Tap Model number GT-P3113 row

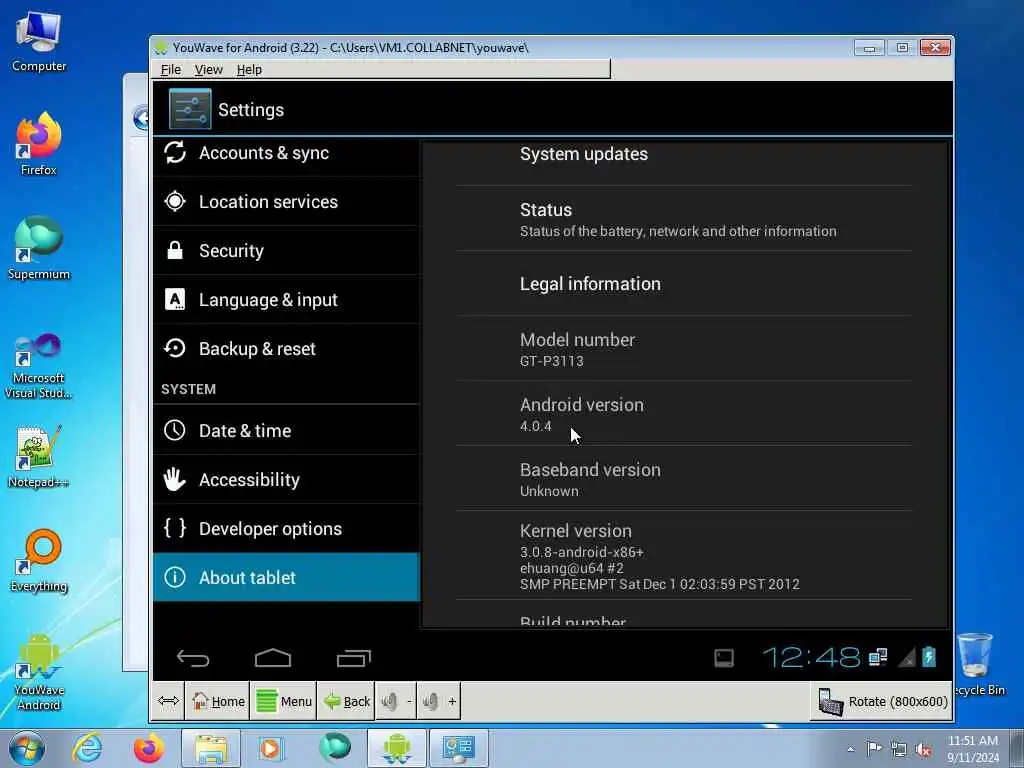pyautogui.click(x=684, y=349)
